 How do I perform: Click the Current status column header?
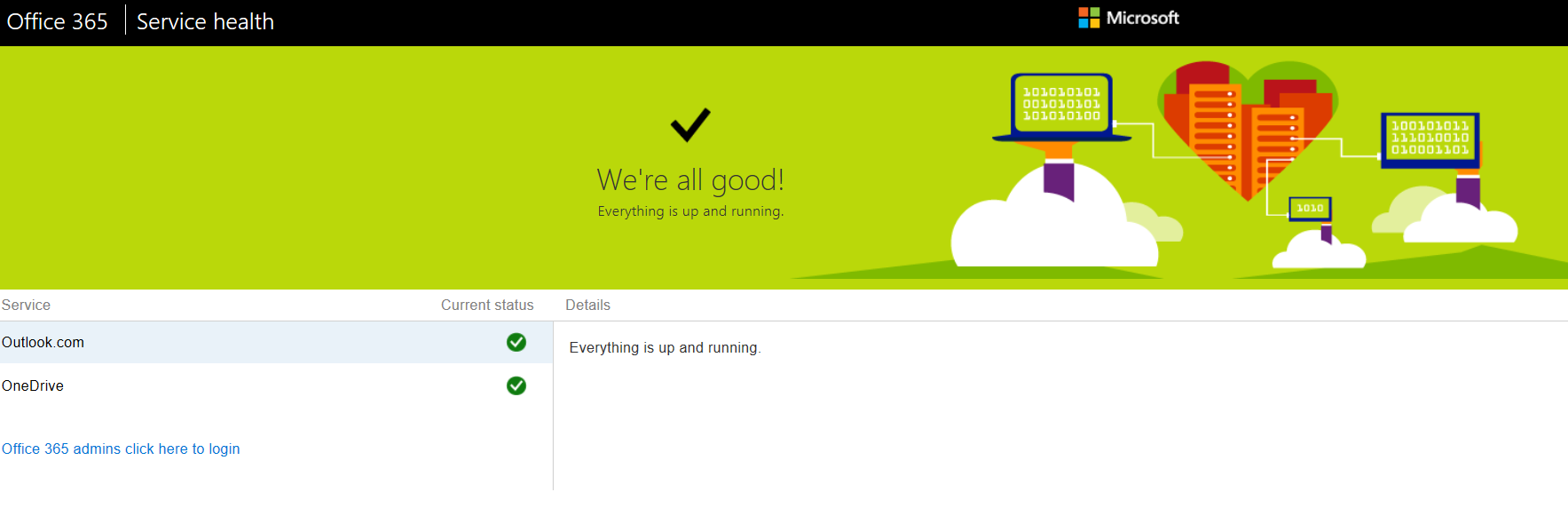coord(487,305)
